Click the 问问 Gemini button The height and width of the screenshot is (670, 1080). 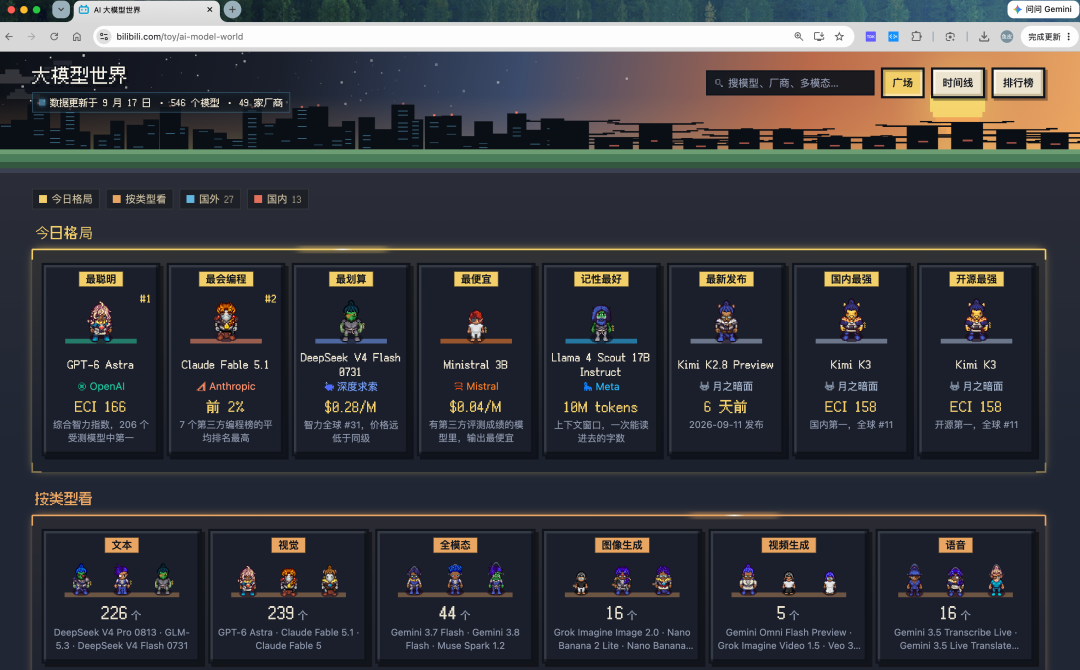tap(1042, 10)
